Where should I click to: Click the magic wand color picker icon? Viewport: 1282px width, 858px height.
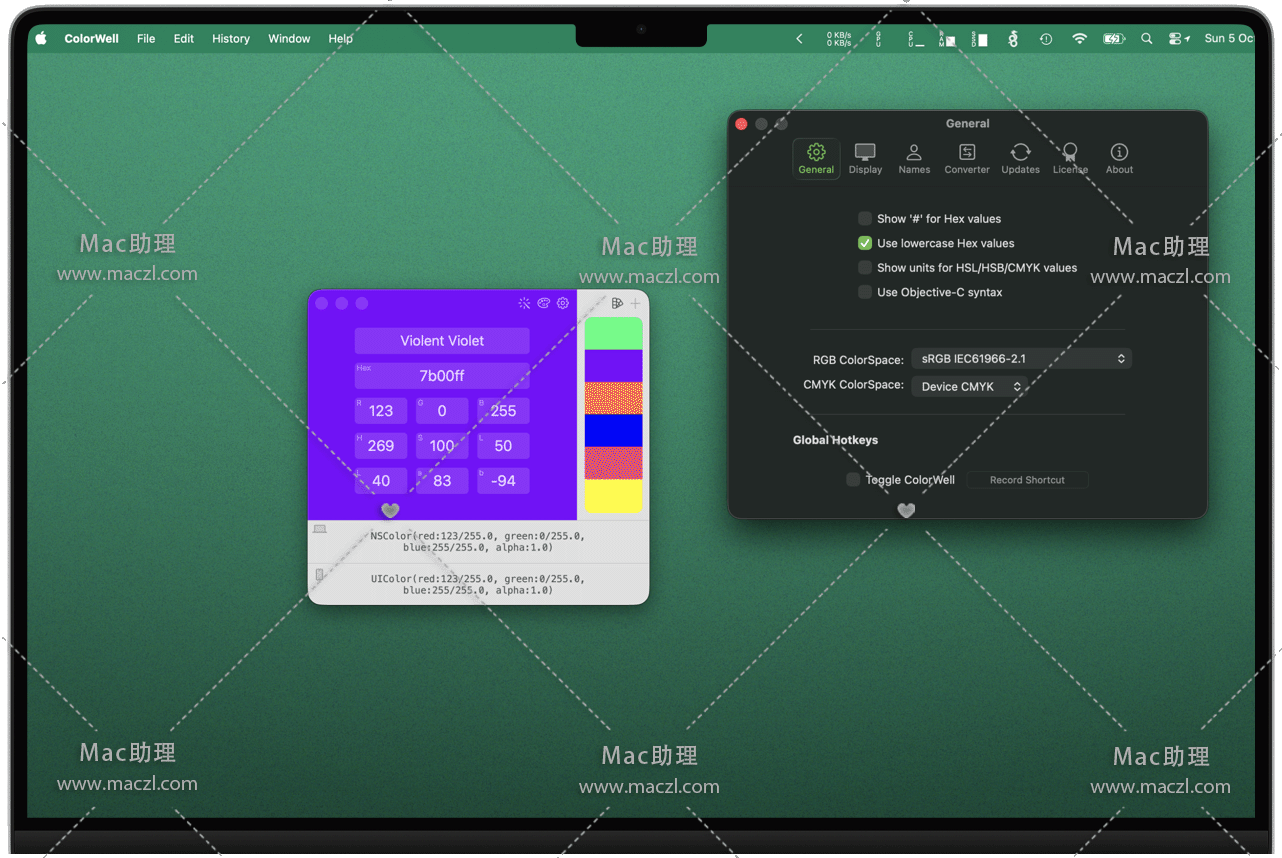click(524, 303)
